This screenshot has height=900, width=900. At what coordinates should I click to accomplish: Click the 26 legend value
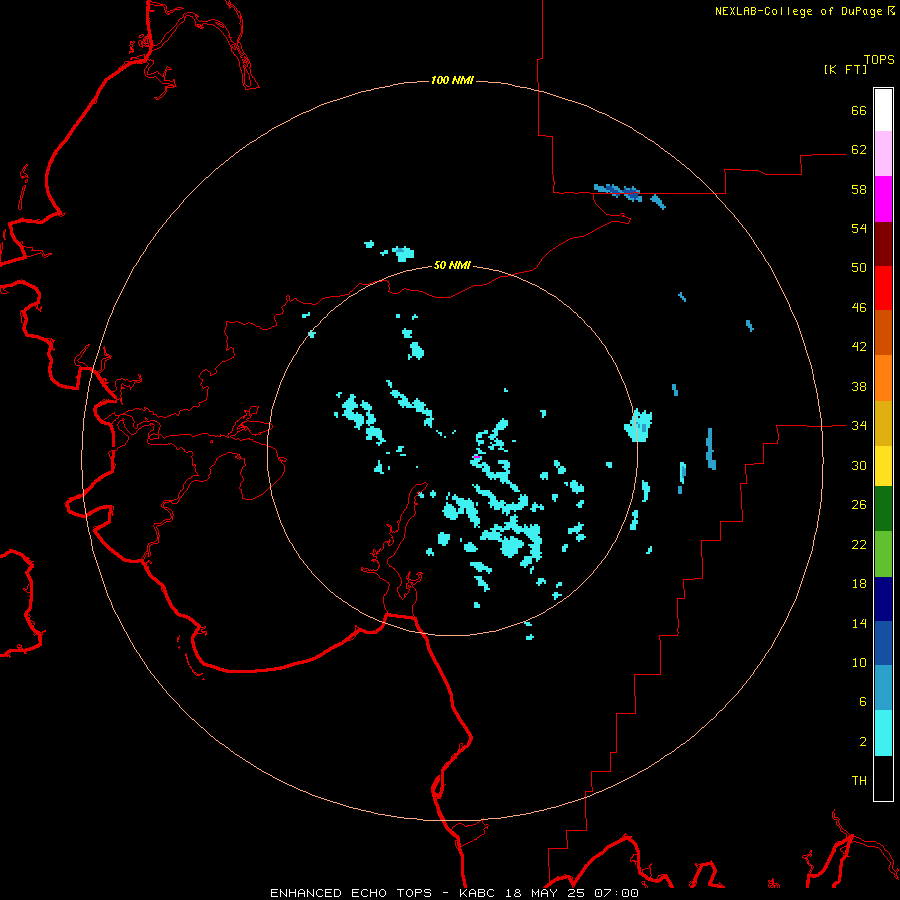(x=859, y=505)
